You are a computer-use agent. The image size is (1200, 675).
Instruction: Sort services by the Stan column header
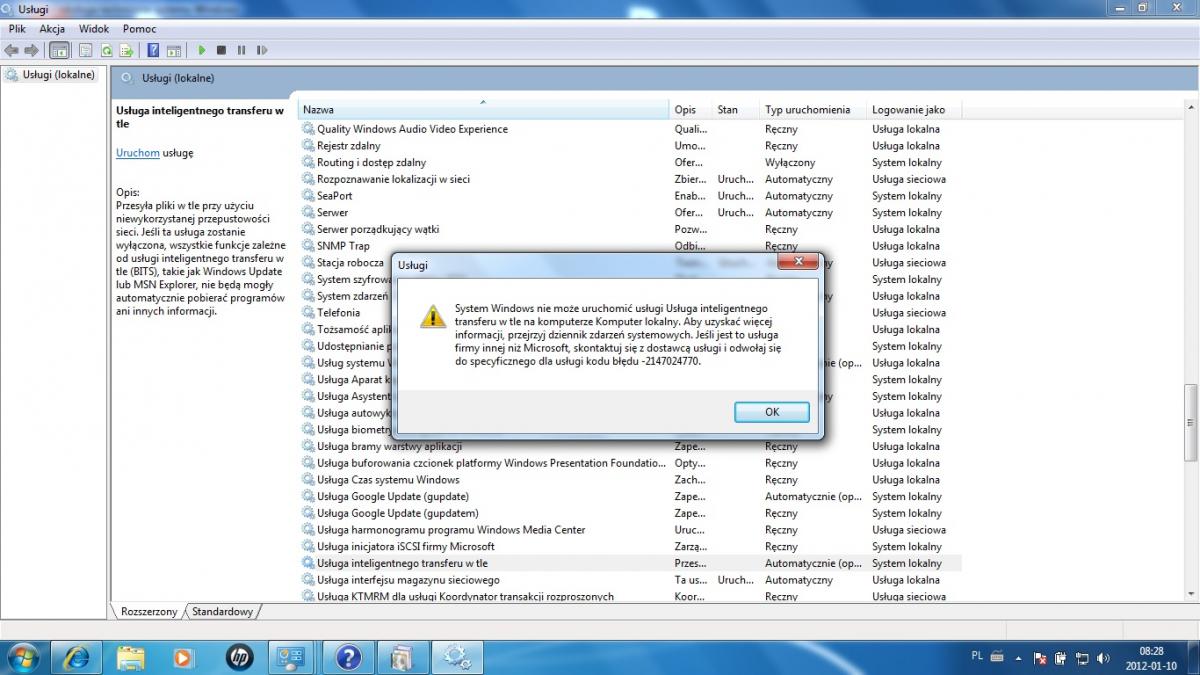pyautogui.click(x=736, y=109)
